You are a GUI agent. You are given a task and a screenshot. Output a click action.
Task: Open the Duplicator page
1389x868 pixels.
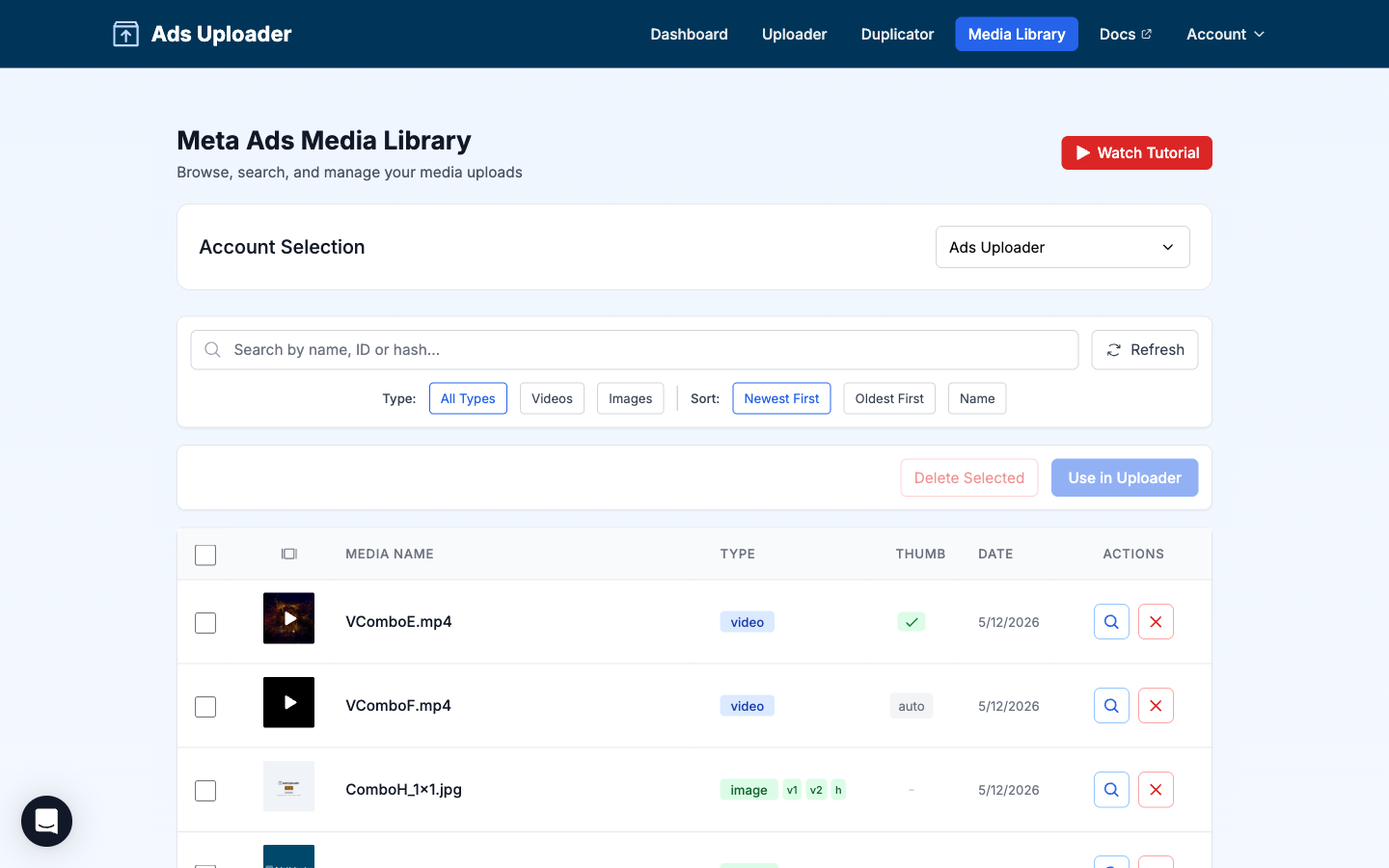pos(897,34)
